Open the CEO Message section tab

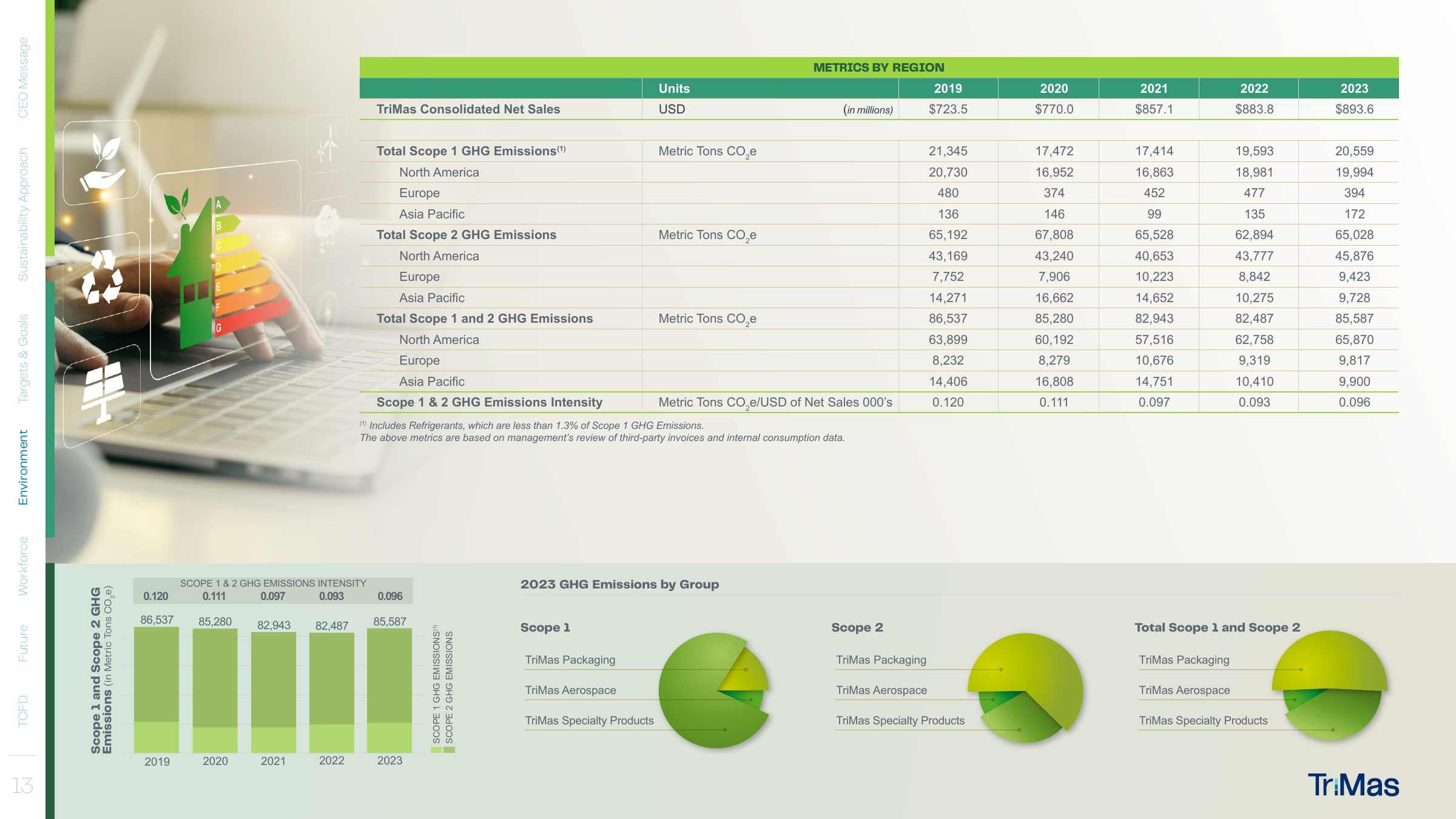23,78
